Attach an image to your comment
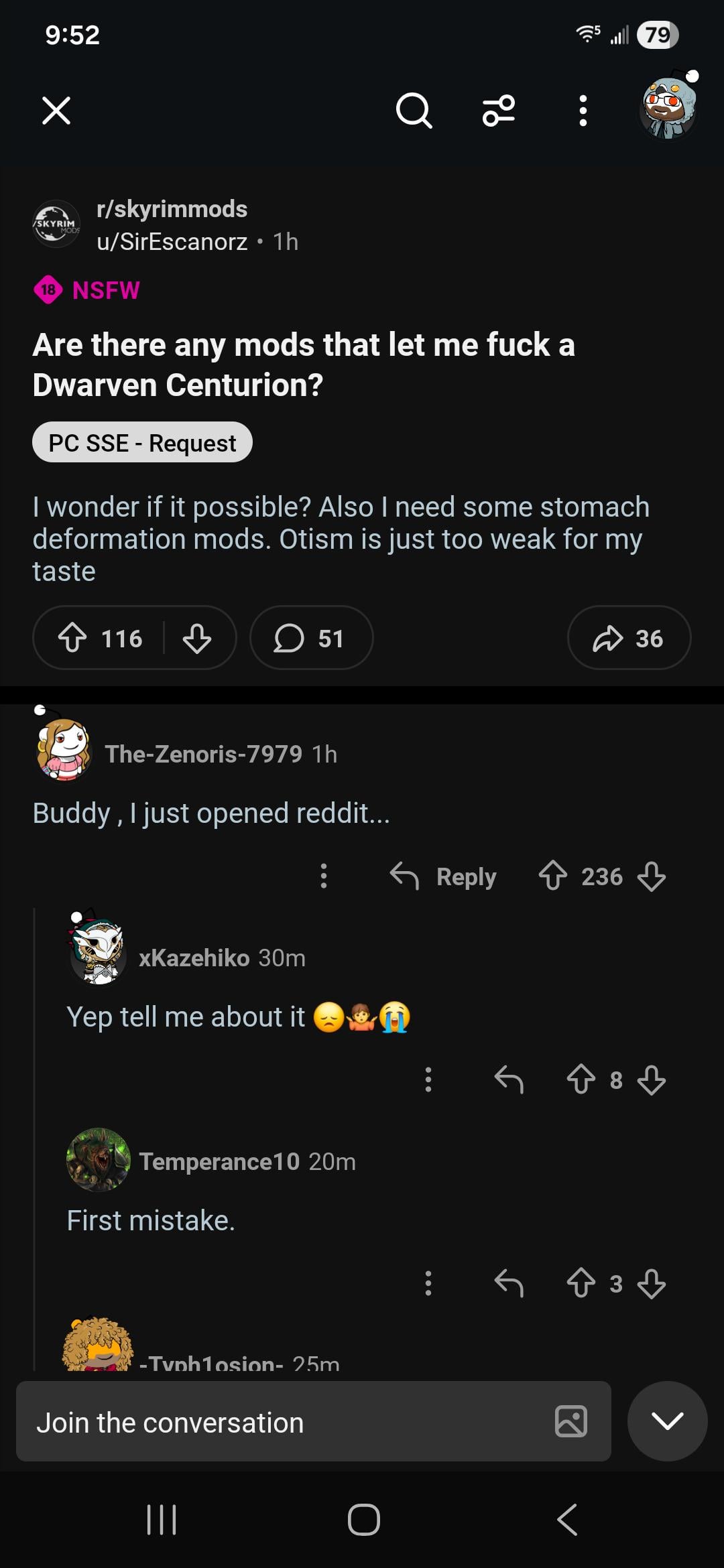This screenshot has height=1568, width=724. point(571,1421)
